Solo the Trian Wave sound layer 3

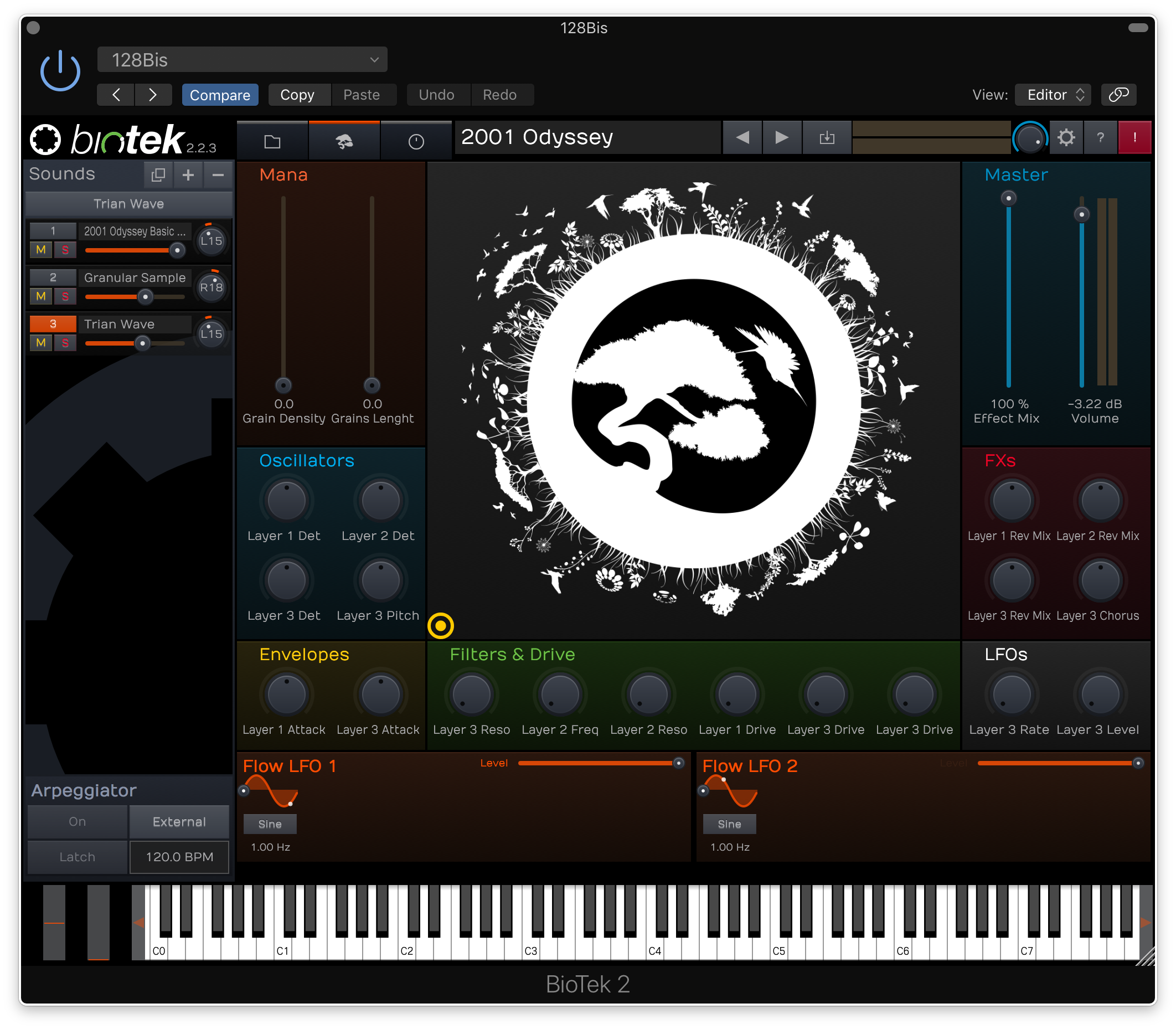pos(65,343)
